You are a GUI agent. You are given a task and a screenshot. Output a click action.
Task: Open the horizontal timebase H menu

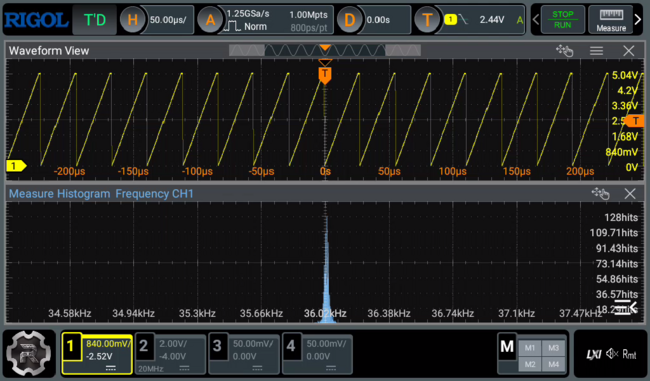(132, 19)
